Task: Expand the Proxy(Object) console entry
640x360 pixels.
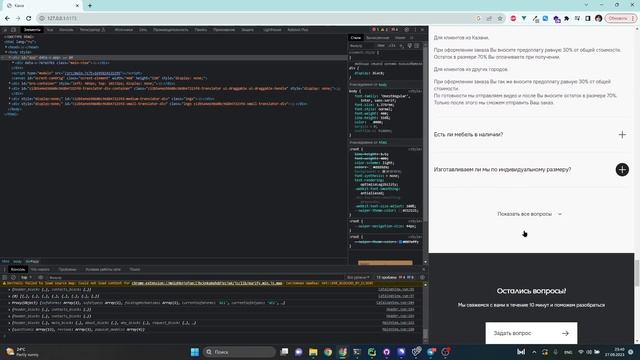Action: 9,303
